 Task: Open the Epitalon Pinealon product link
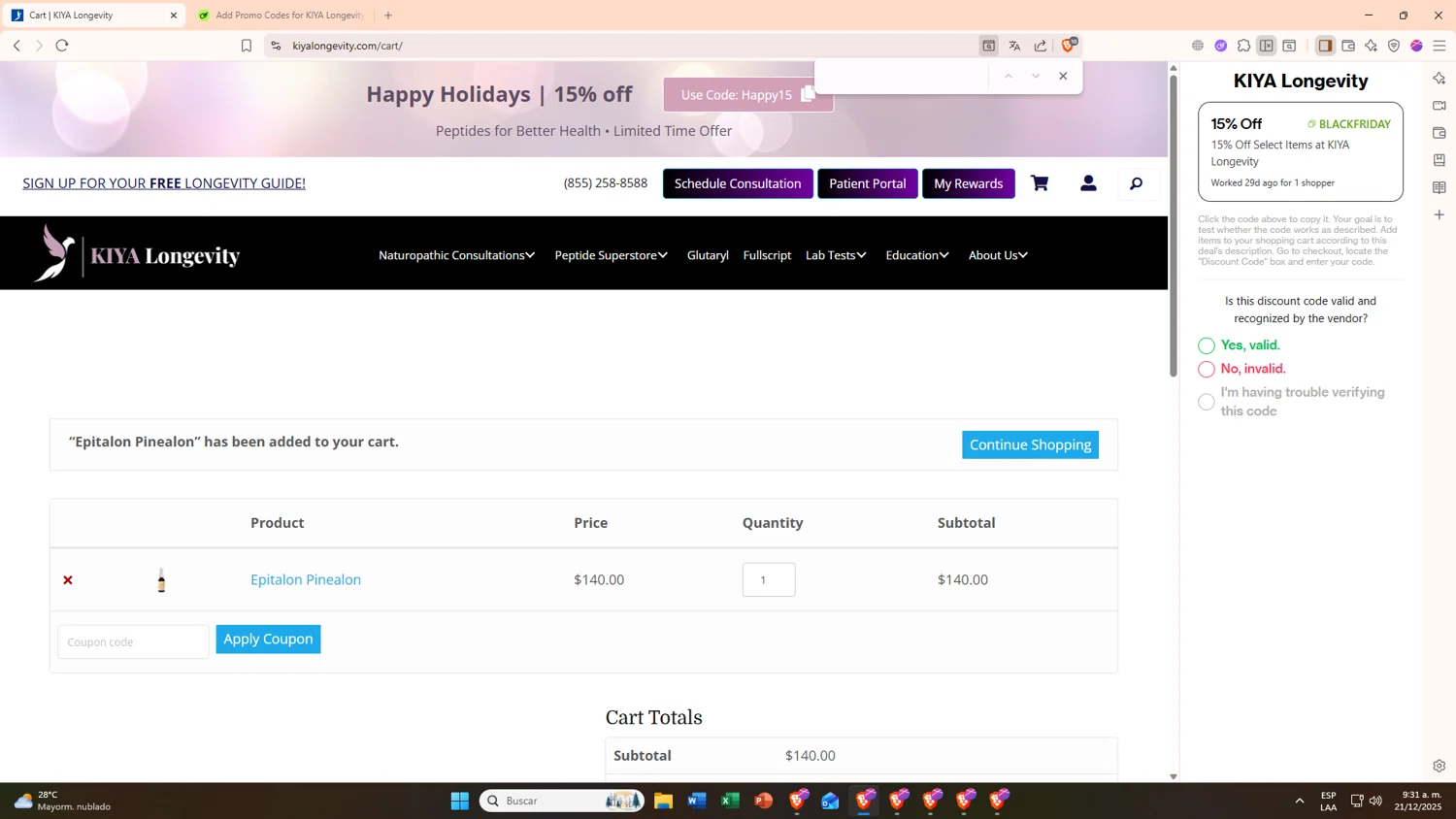(306, 579)
